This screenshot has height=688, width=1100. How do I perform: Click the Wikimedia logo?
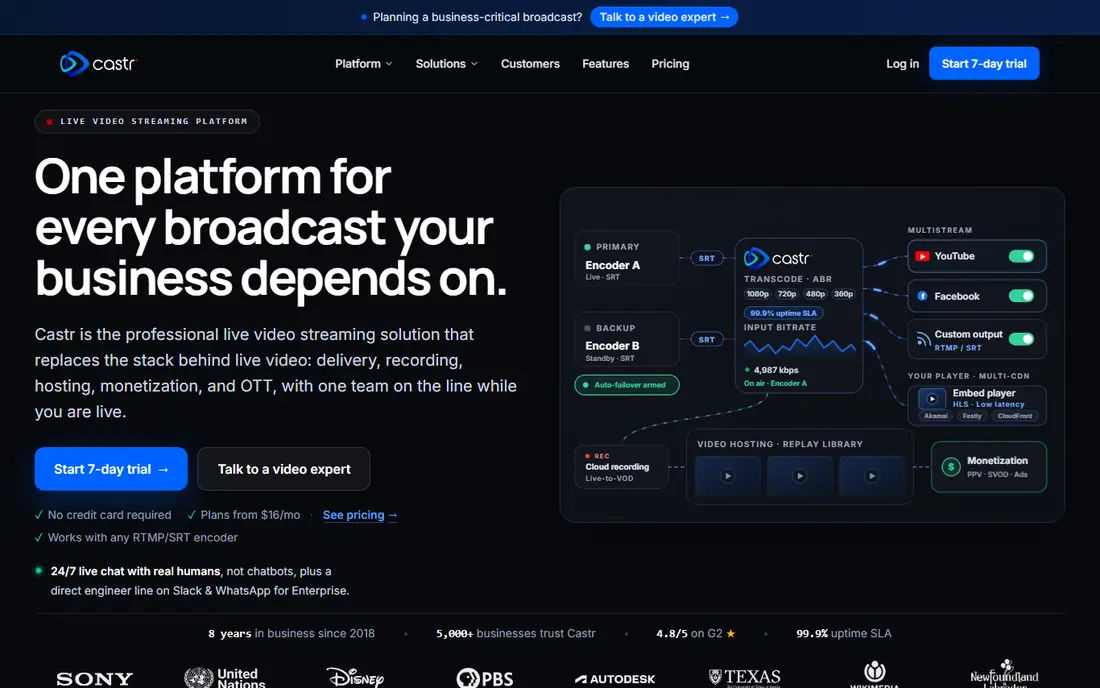(874, 675)
